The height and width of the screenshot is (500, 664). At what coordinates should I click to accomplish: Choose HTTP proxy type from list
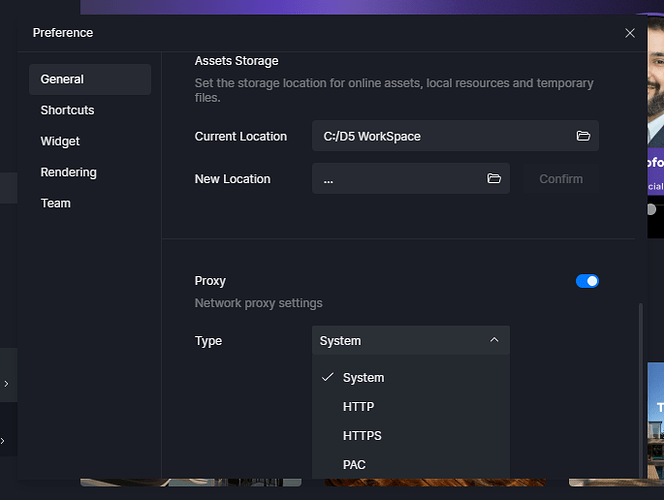click(x=358, y=407)
